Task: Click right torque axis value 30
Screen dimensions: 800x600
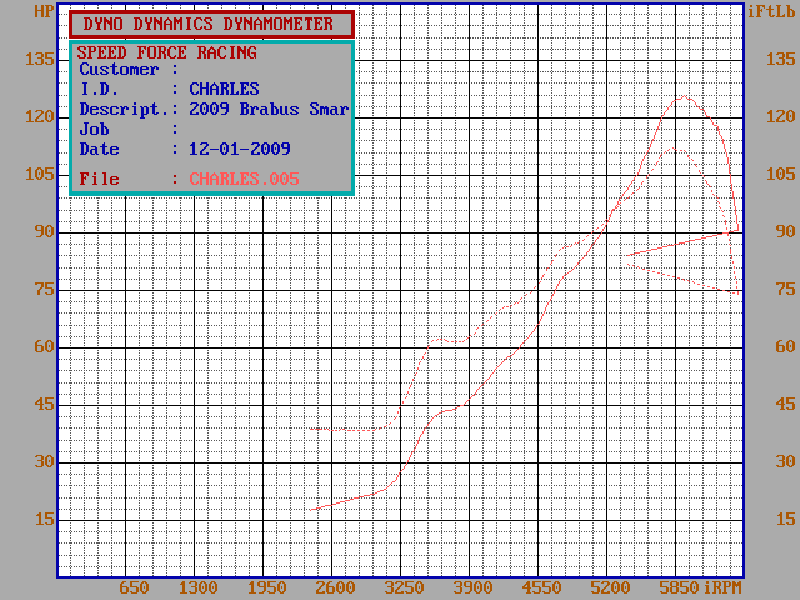Action: (x=785, y=462)
